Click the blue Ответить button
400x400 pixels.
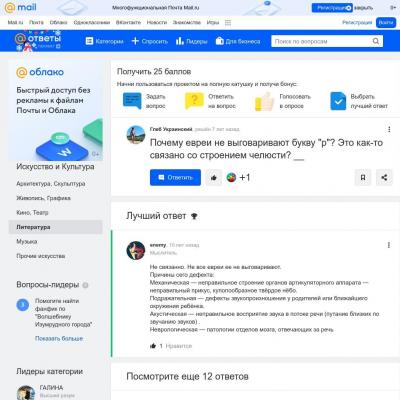[x=175, y=178]
